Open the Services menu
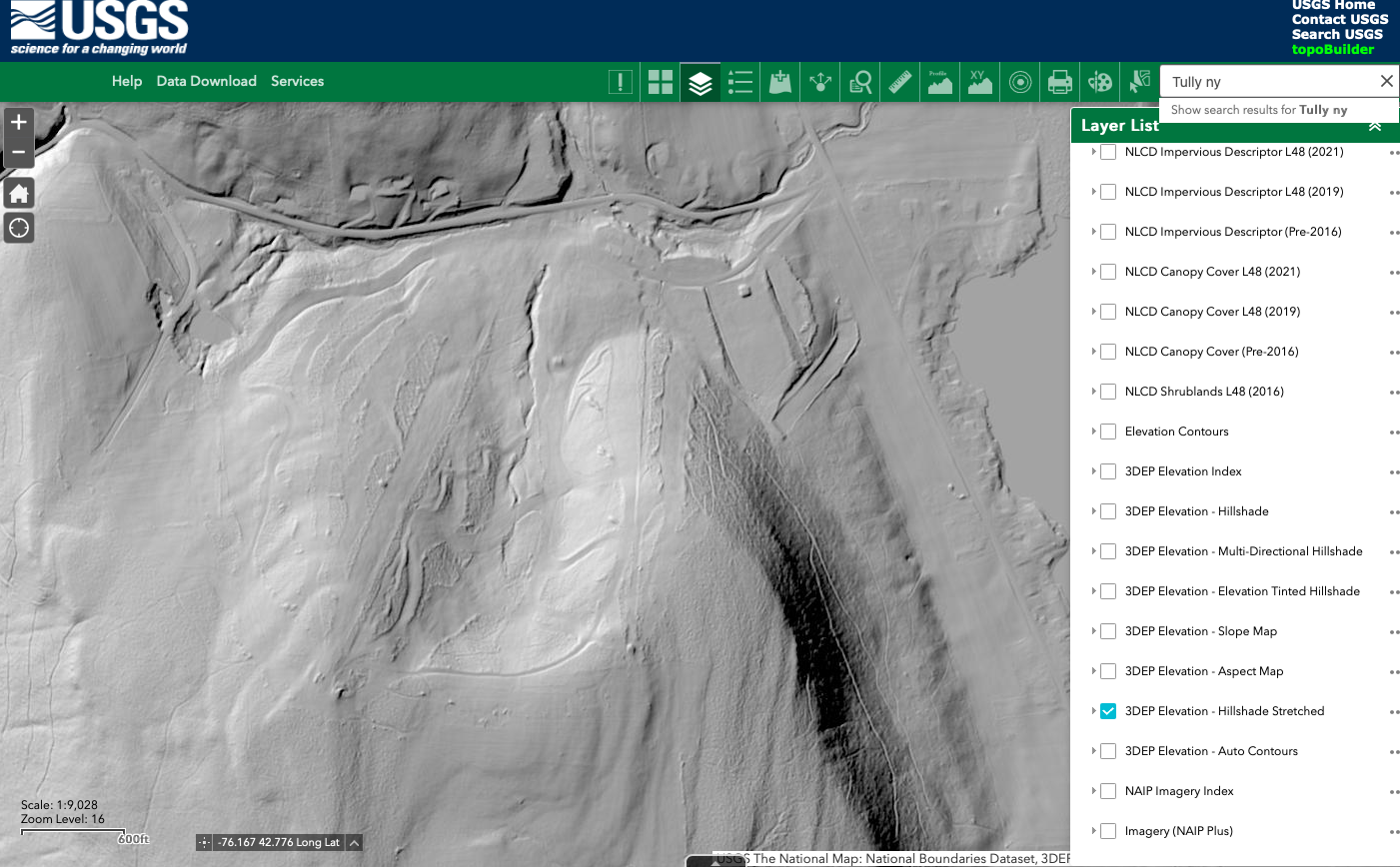The height and width of the screenshot is (867, 1400). 297,81
